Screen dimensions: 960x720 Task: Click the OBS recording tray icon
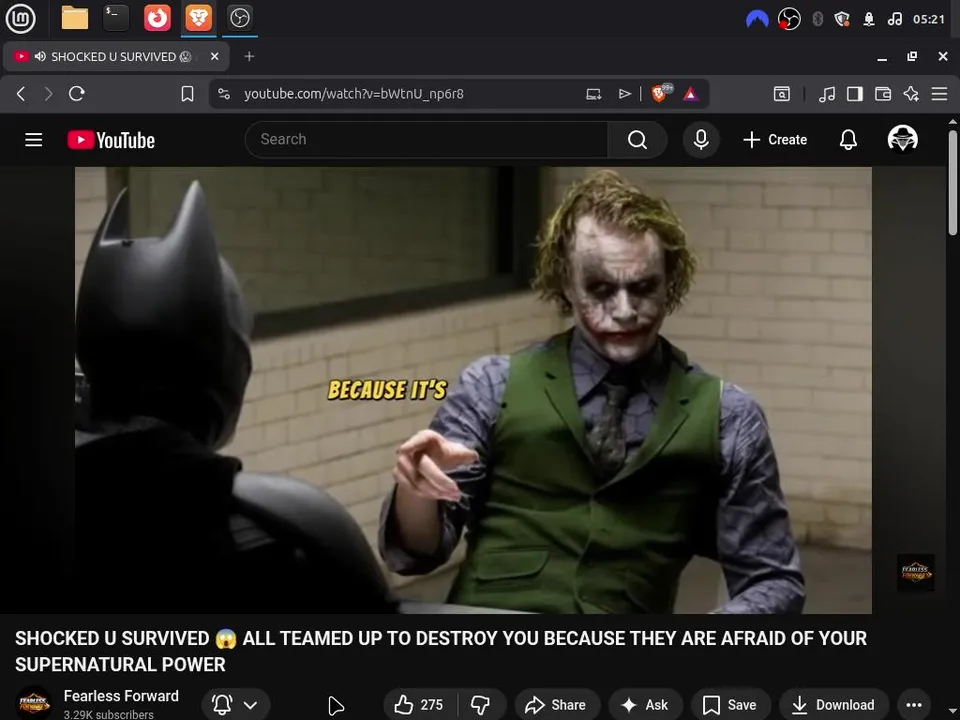pos(789,20)
